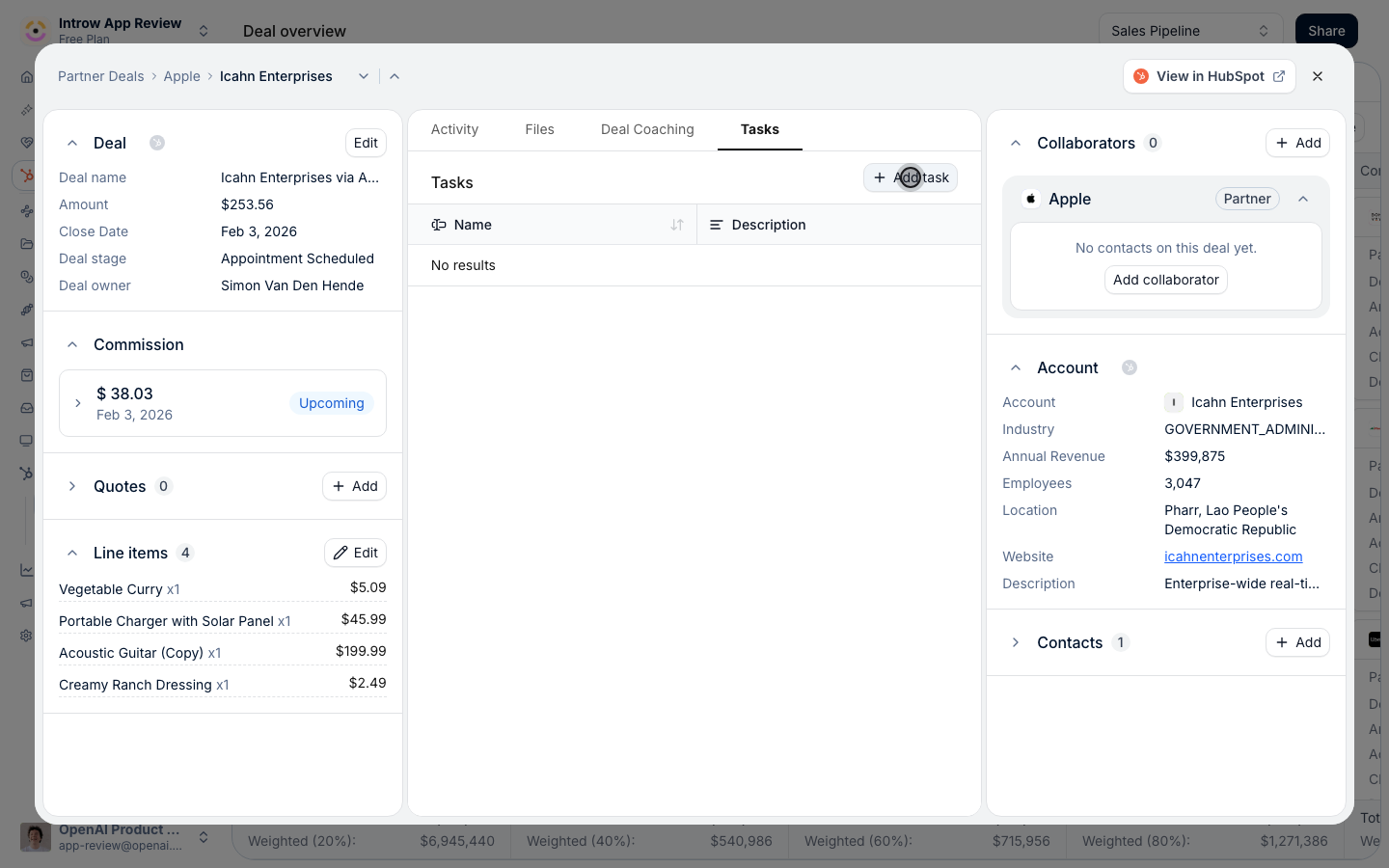
Task: Click the HubSpot icon next to Deal heading
Action: pos(157,143)
